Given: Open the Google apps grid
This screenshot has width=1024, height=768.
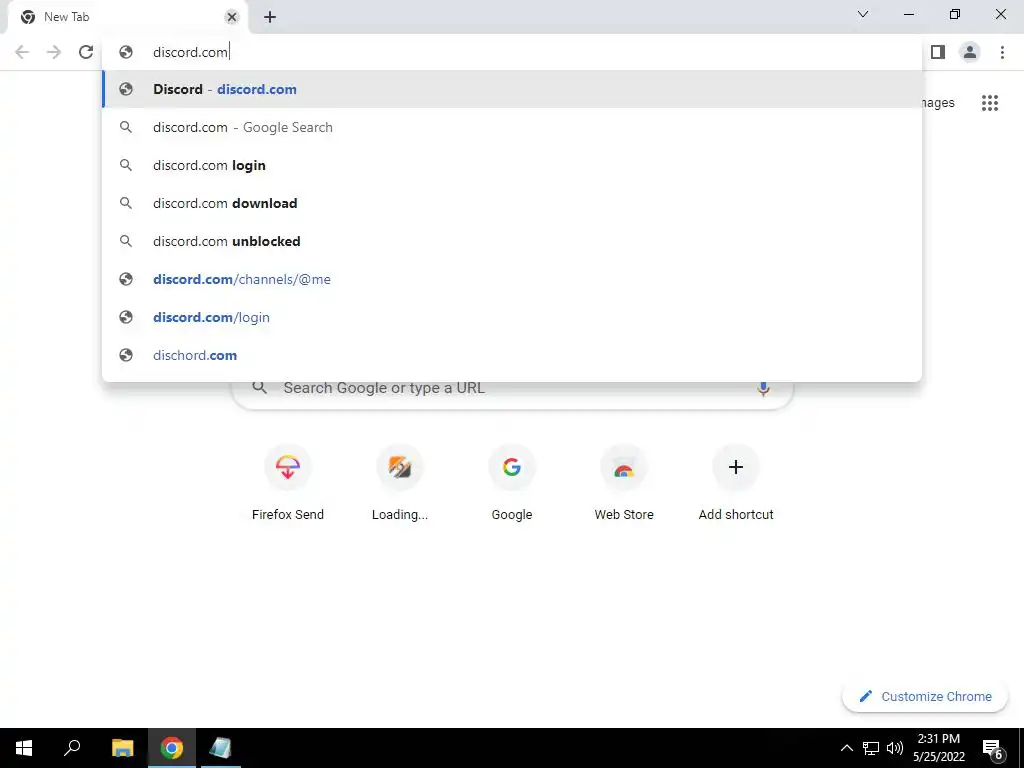Looking at the screenshot, I should pos(989,103).
